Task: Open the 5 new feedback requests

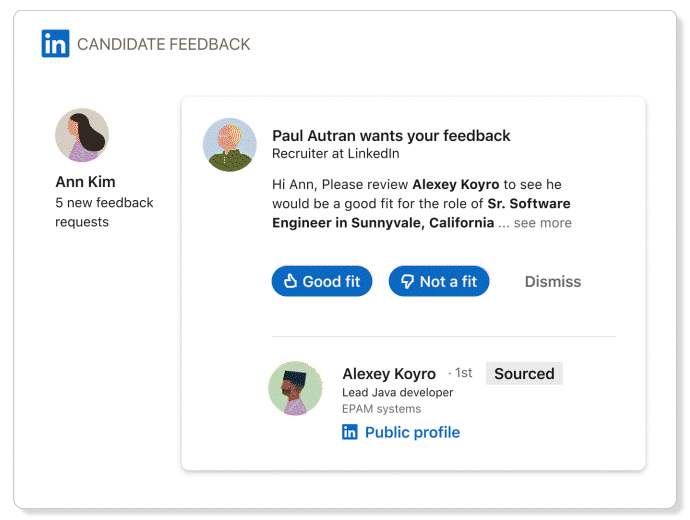Action: 104,212
